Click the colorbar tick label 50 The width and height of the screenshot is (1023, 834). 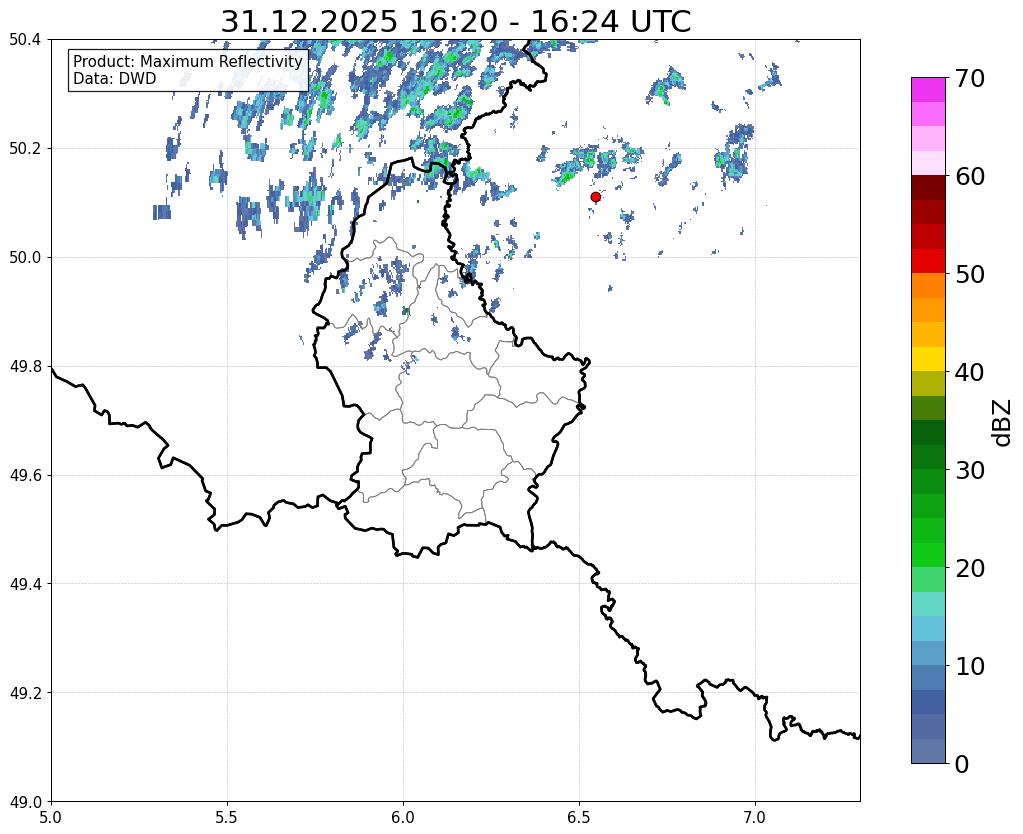[970, 274]
